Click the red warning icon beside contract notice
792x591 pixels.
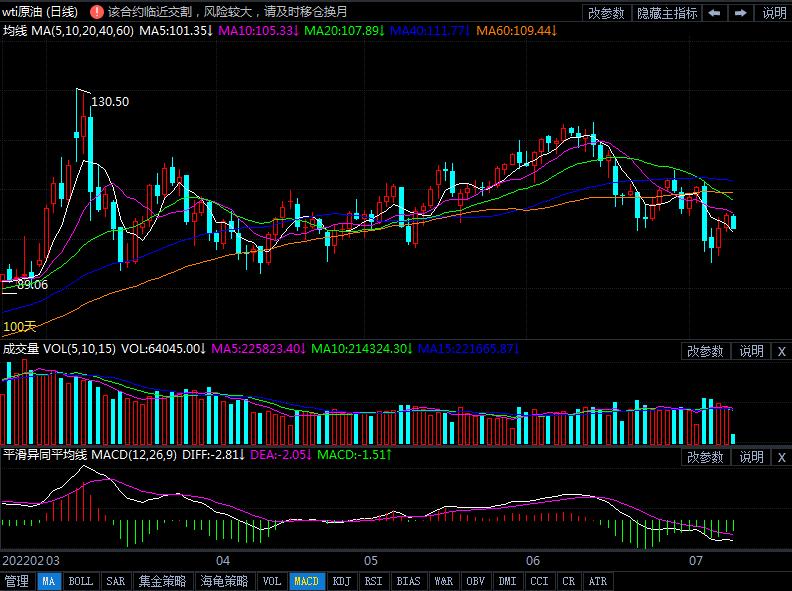[x=96, y=13]
